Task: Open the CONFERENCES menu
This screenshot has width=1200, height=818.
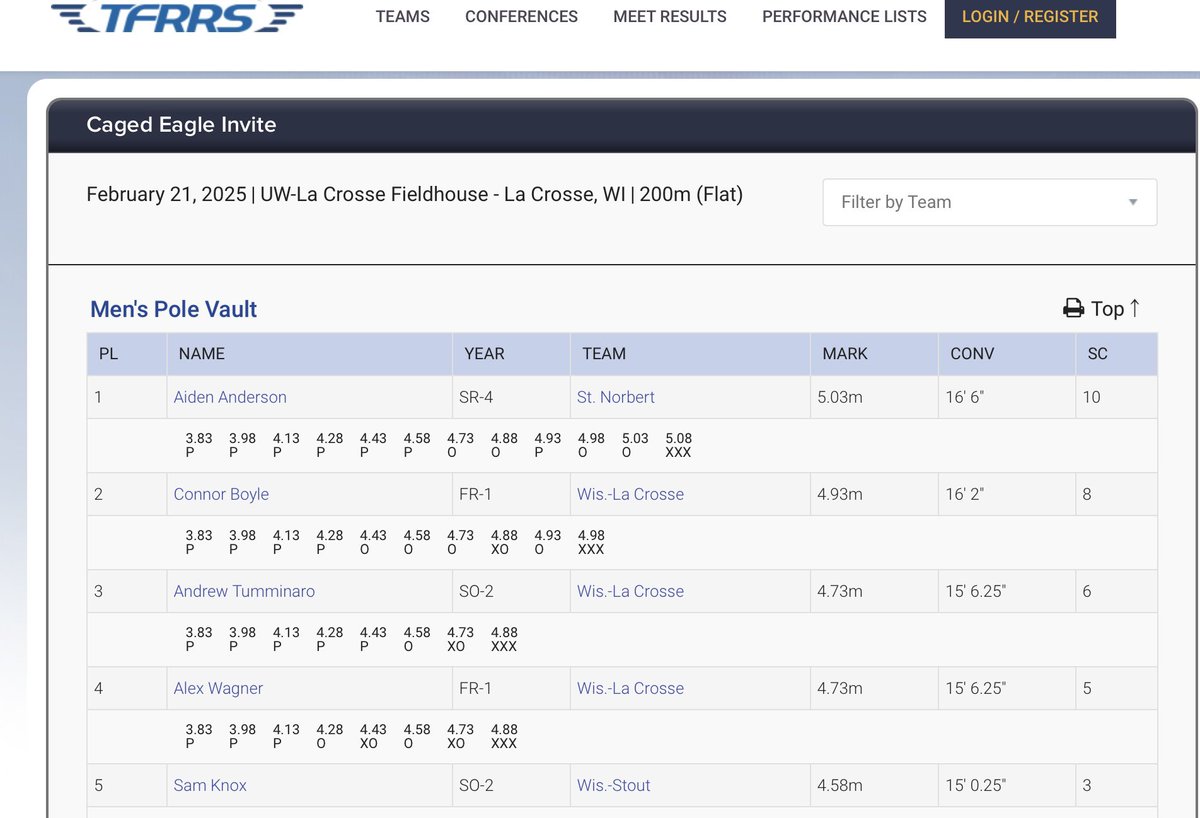Action: click(521, 17)
